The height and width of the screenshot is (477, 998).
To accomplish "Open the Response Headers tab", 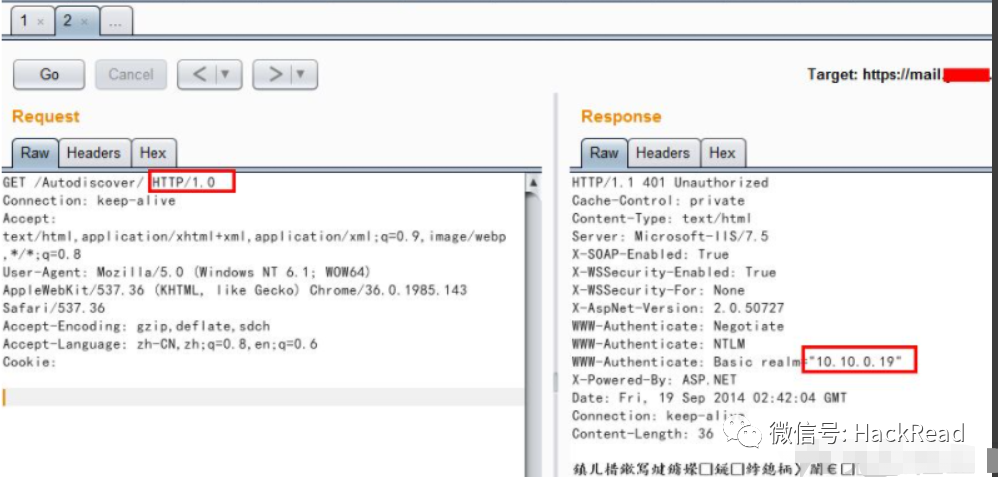I will coord(662,153).
